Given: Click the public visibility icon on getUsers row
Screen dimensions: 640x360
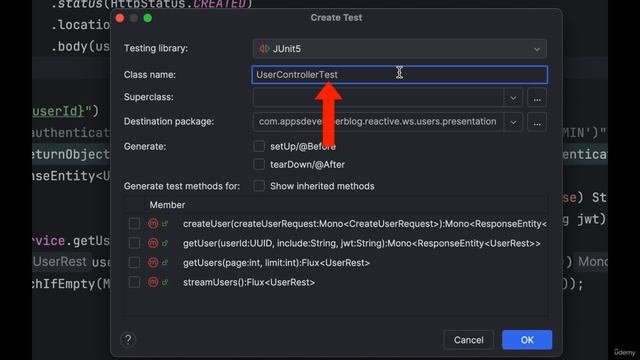Looking at the screenshot, I should pos(165,262).
